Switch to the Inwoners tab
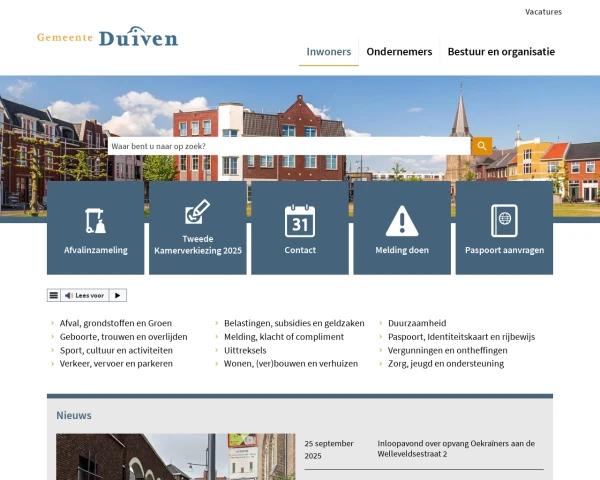The width and height of the screenshot is (600, 480). click(x=328, y=52)
